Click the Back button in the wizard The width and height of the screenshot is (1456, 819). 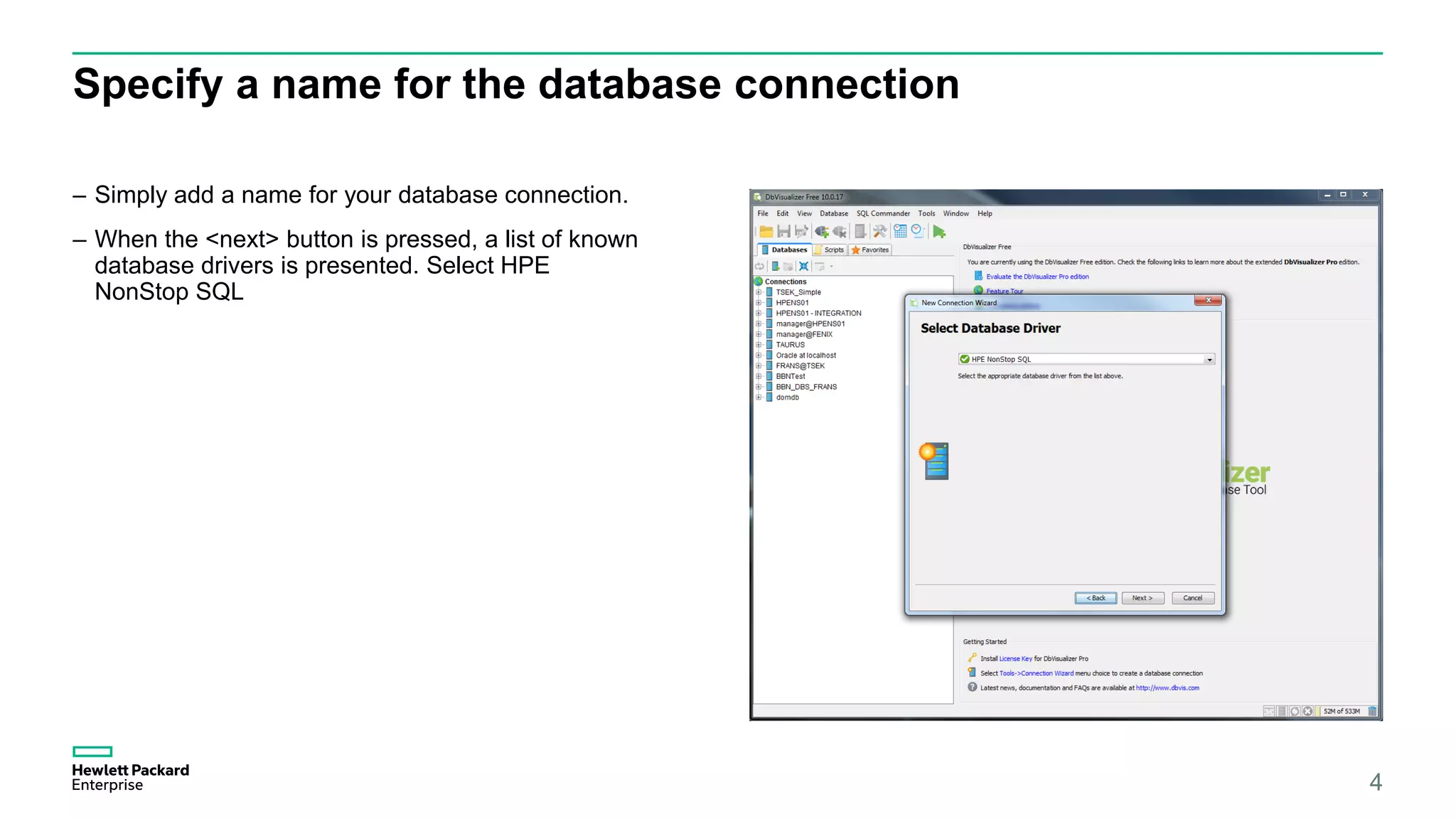[x=1096, y=598]
